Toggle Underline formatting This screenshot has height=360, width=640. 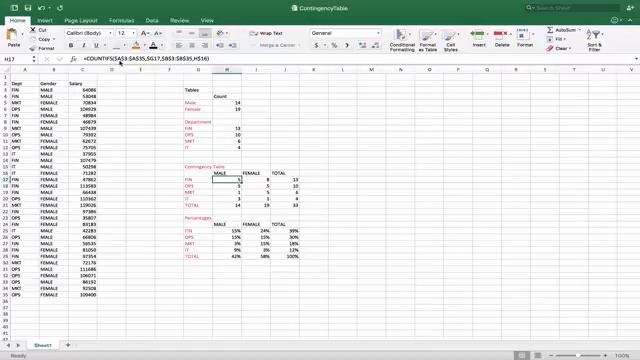point(96,45)
